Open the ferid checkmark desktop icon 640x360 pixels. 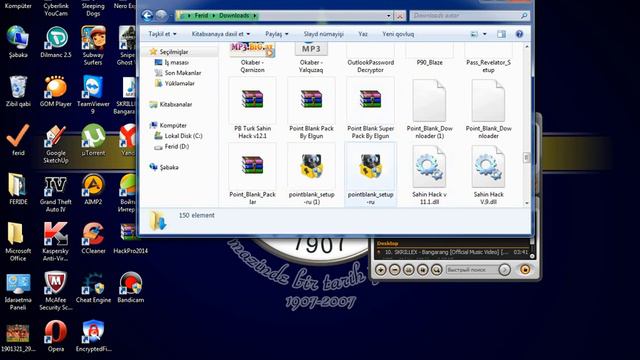tap(18, 140)
